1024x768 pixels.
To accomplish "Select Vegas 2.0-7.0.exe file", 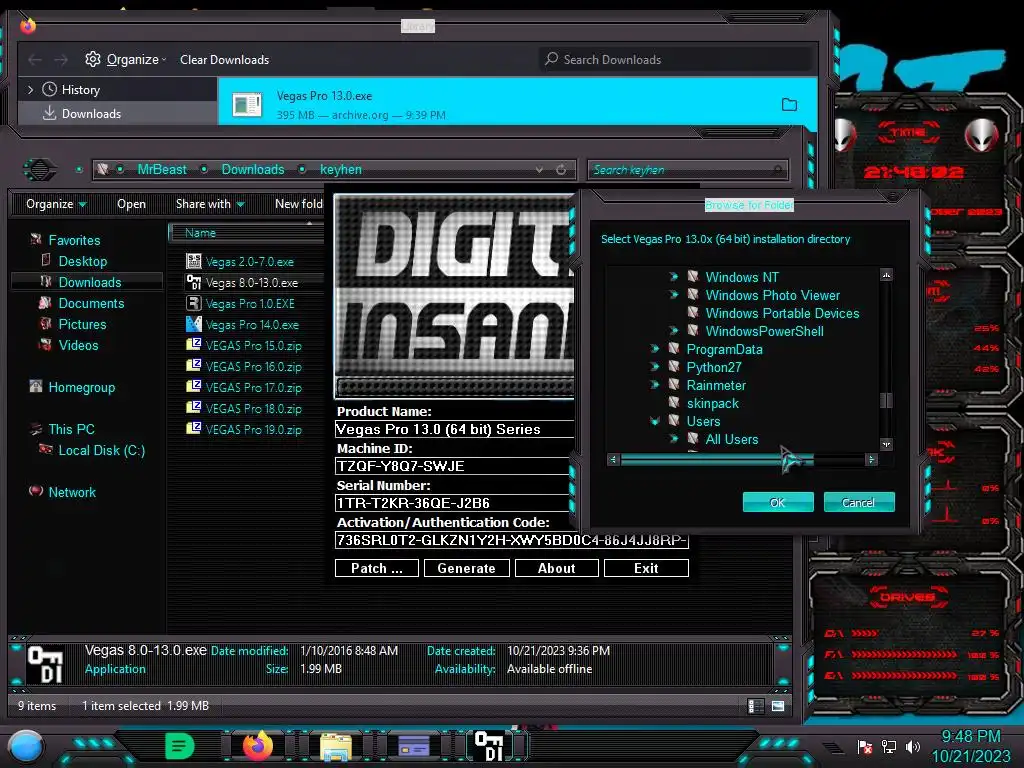I will click(x=249, y=262).
